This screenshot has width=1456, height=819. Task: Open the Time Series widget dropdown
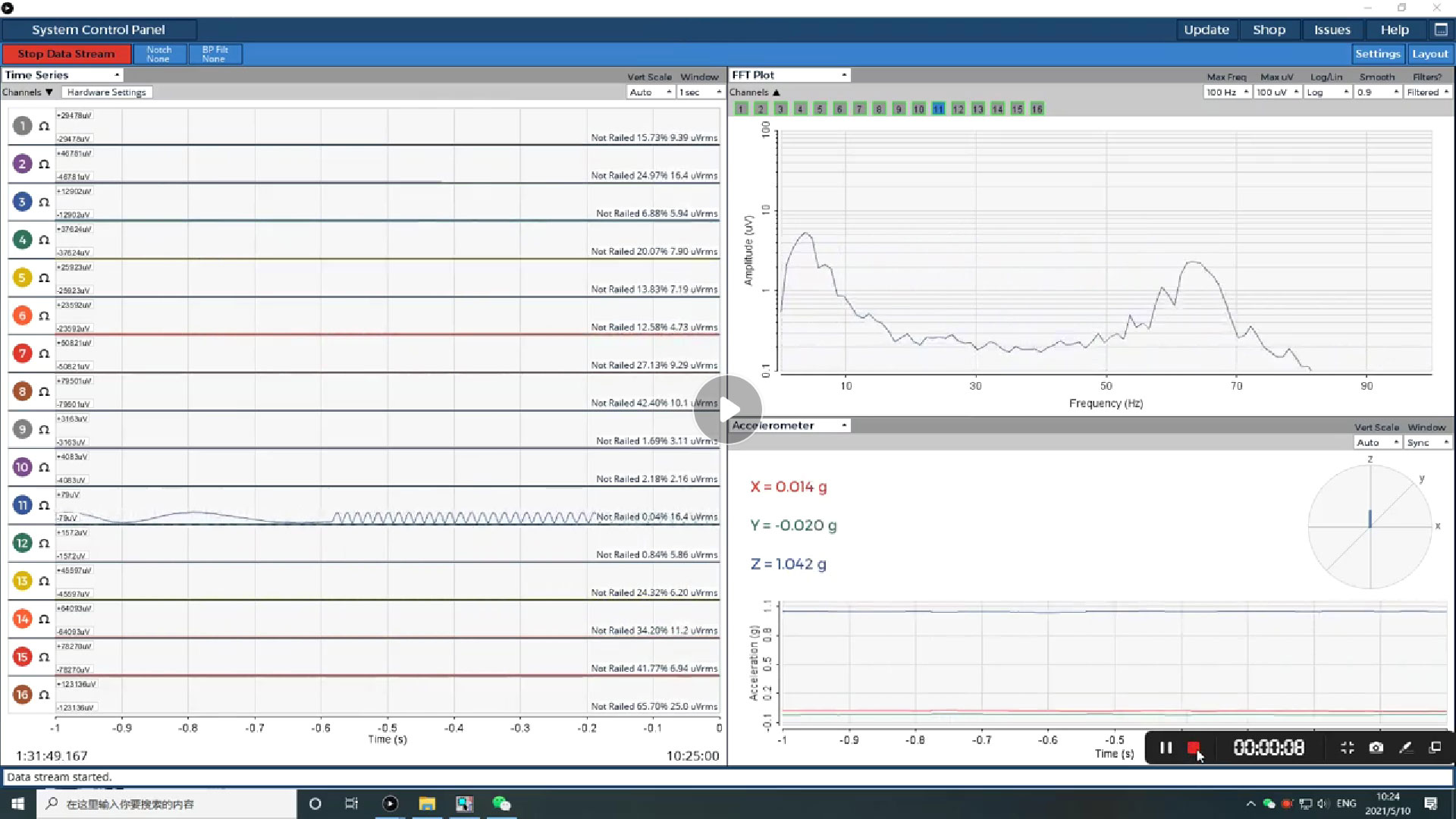coord(62,75)
